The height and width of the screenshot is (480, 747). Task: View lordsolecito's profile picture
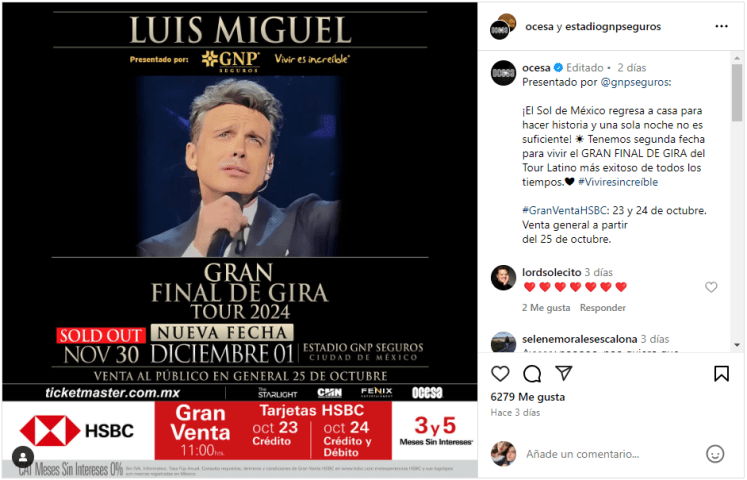(x=503, y=278)
